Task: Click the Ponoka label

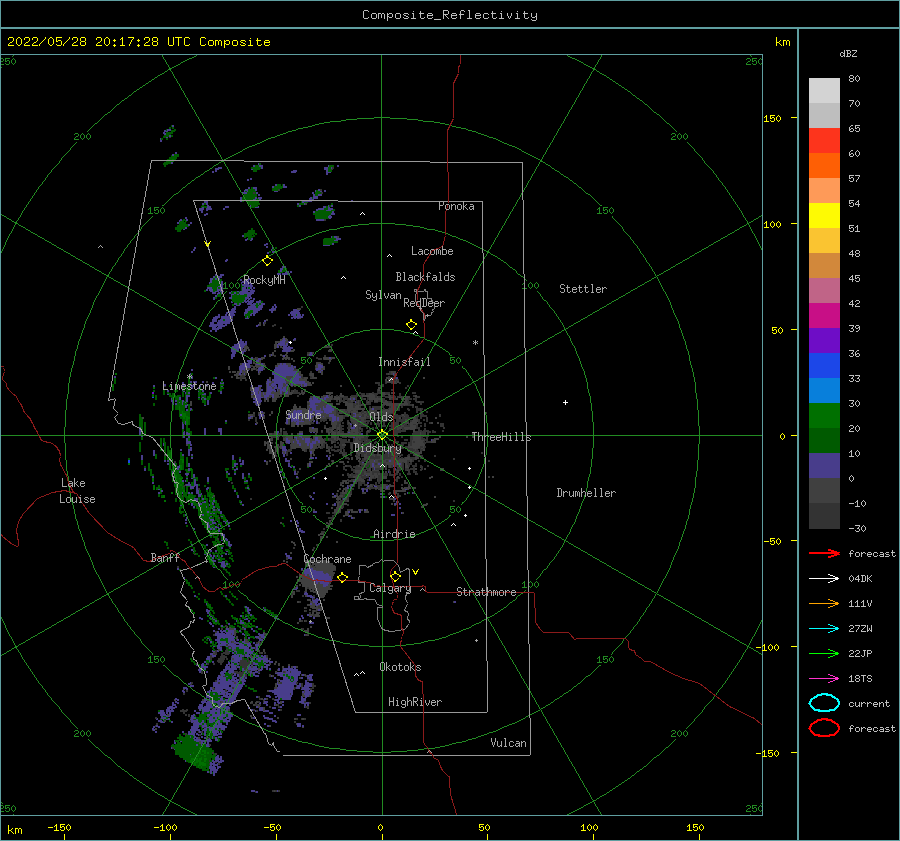Action: [456, 206]
